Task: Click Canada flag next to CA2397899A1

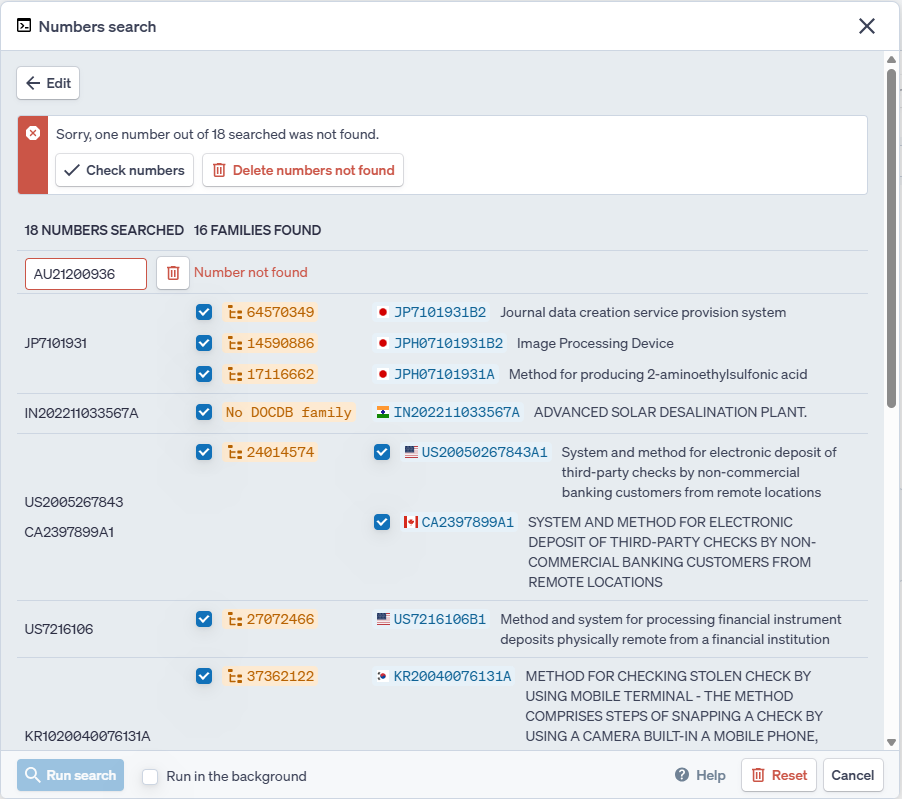Action: 410,522
